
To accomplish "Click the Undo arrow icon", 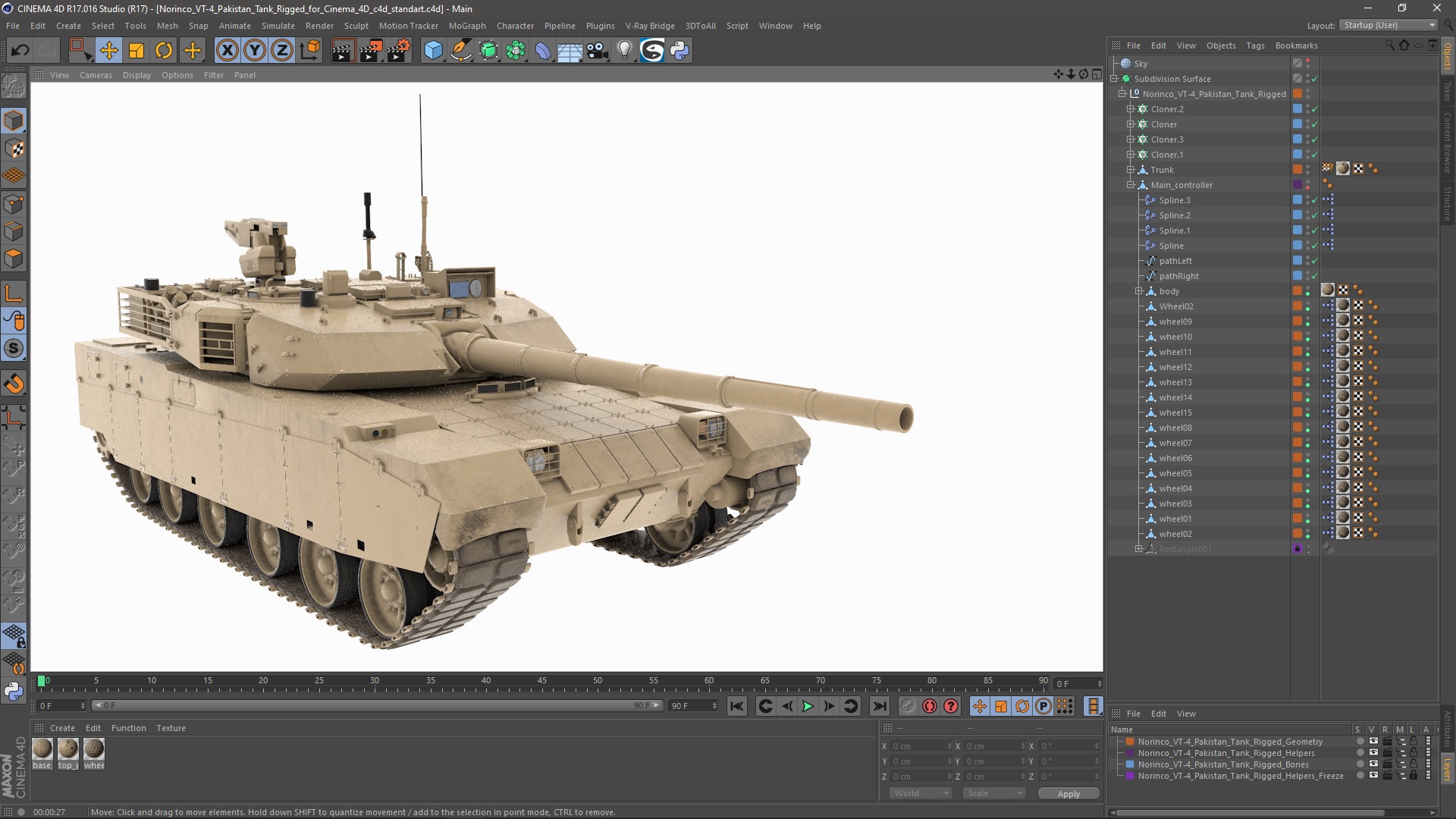I will pos(20,51).
